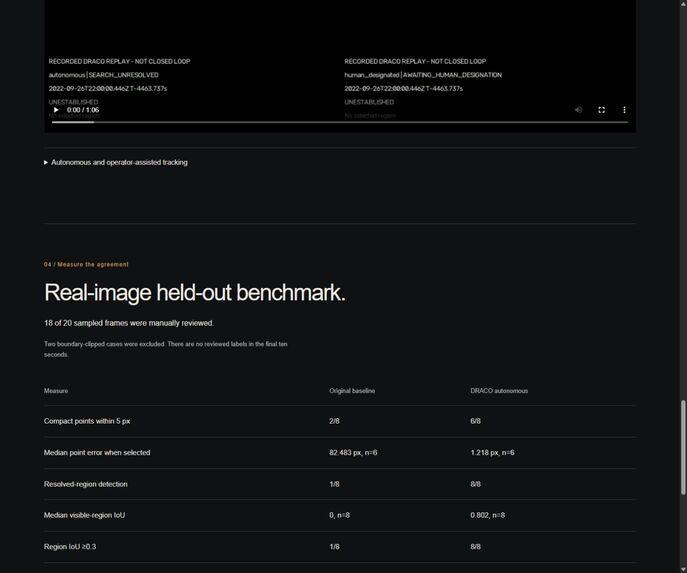This screenshot has width=687, height=573.
Task: Select 'Median visible-region IoU' row label
Action: click(x=85, y=515)
